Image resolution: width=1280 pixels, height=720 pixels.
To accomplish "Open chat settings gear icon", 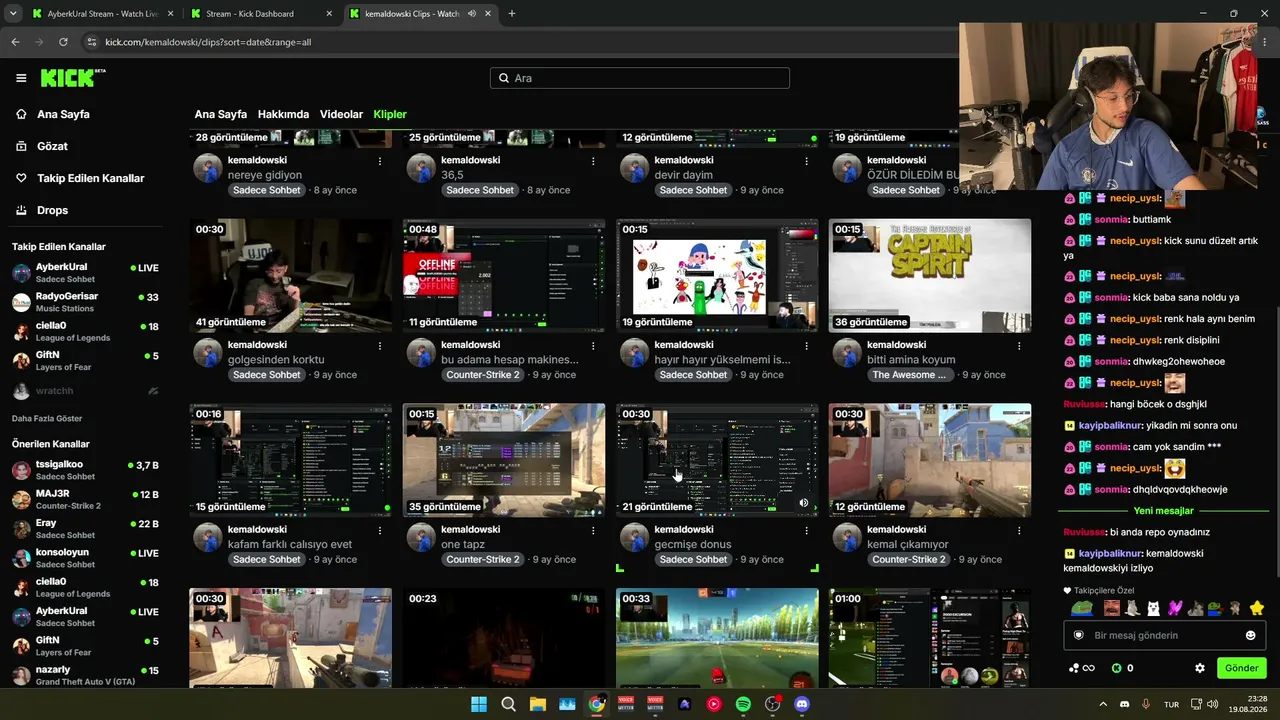I will (1200, 668).
